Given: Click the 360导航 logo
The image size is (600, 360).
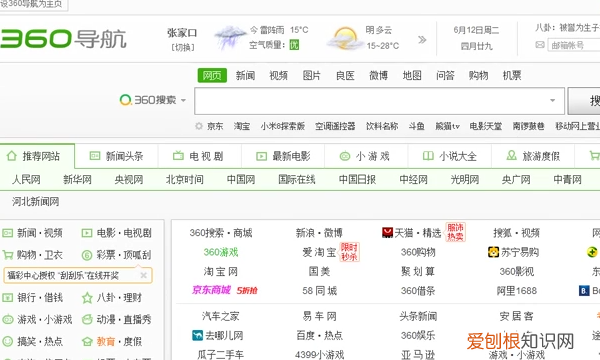Looking at the screenshot, I should pyautogui.click(x=63, y=38).
